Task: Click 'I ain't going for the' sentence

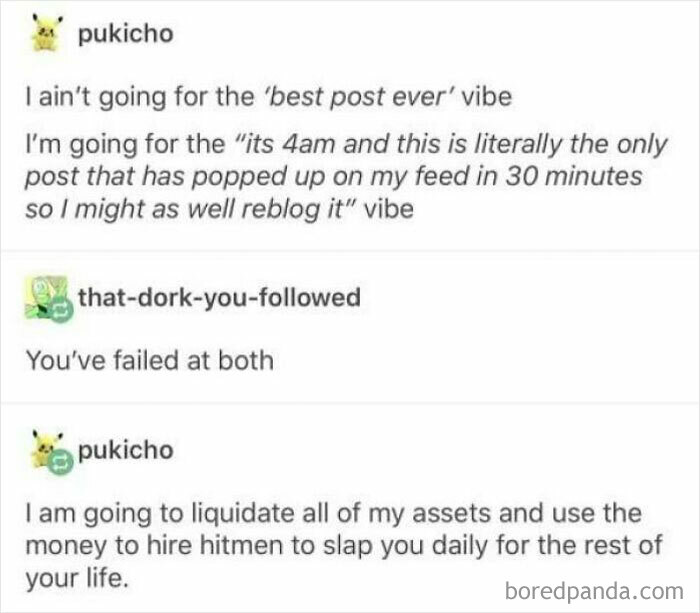Action: [139, 97]
